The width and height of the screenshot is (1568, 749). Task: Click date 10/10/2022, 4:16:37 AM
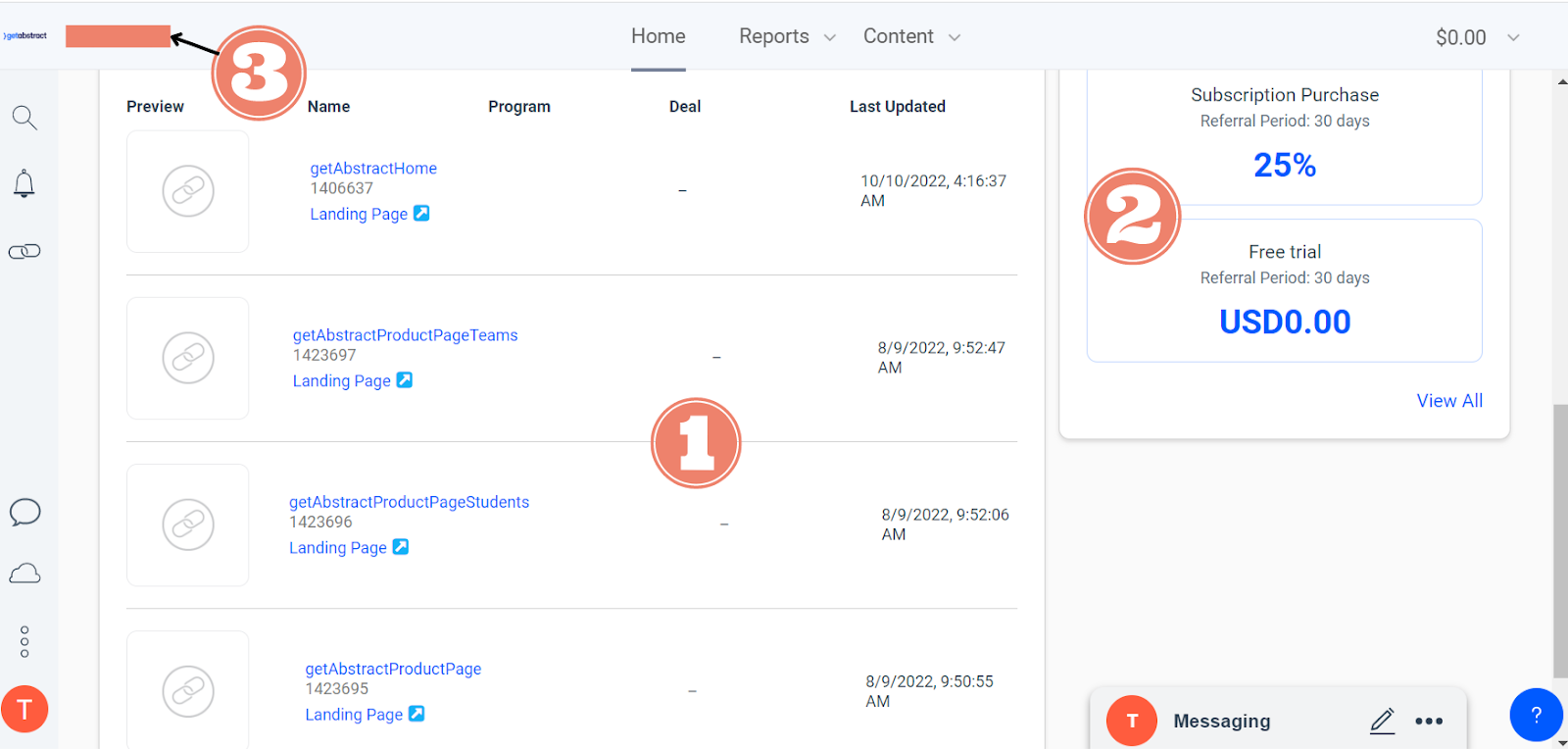pos(933,190)
